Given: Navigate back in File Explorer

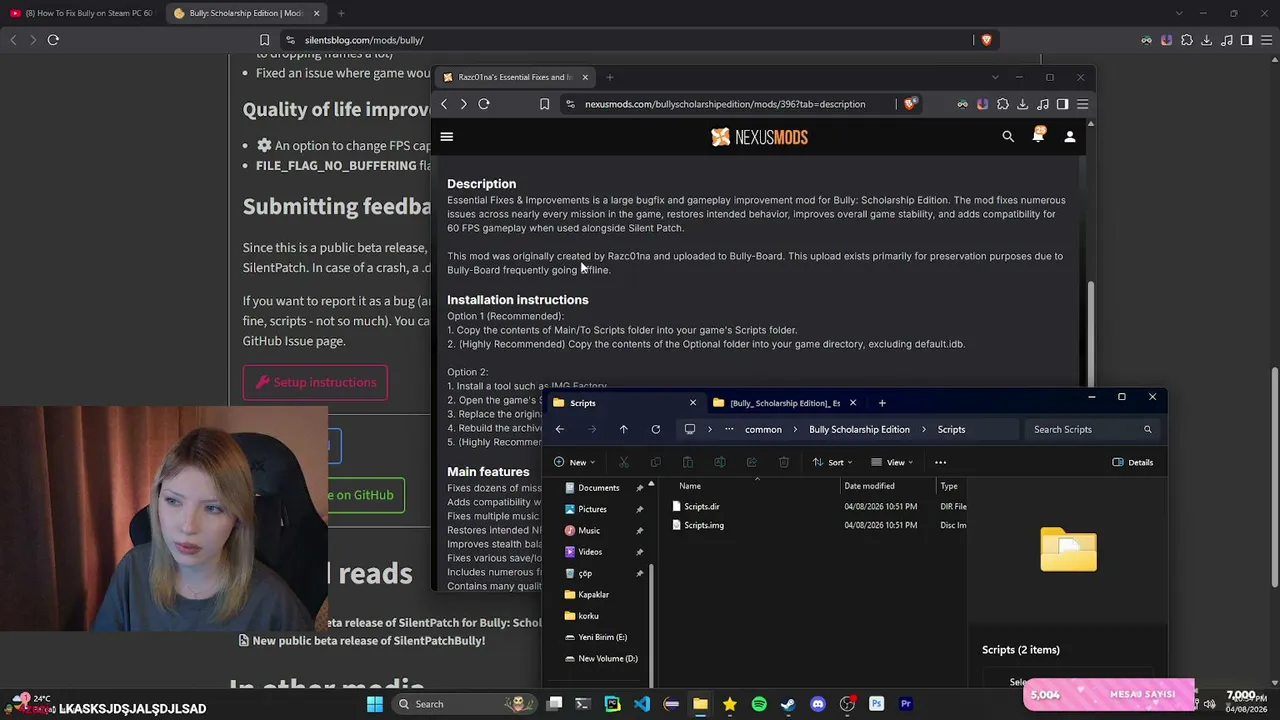Looking at the screenshot, I should point(560,429).
